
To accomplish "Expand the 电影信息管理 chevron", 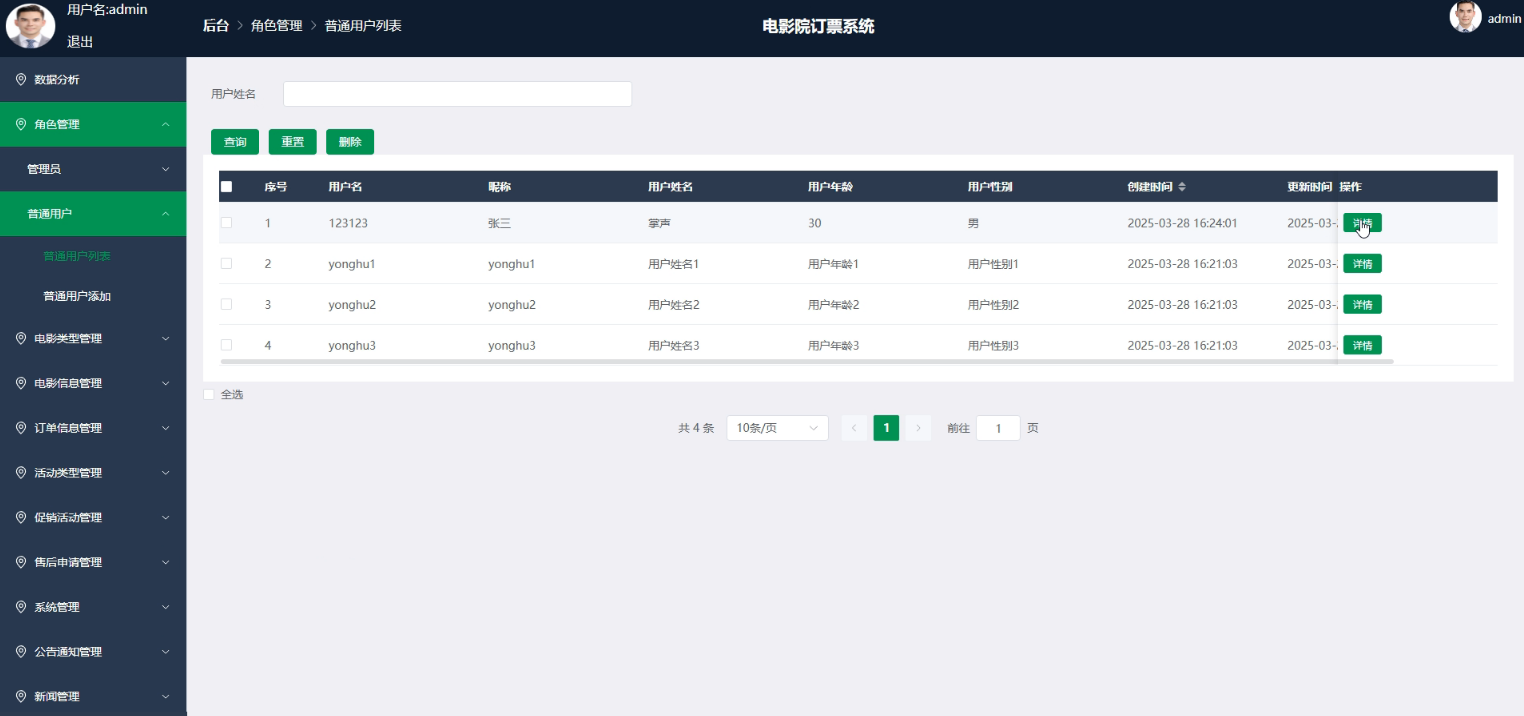I will 166,383.
